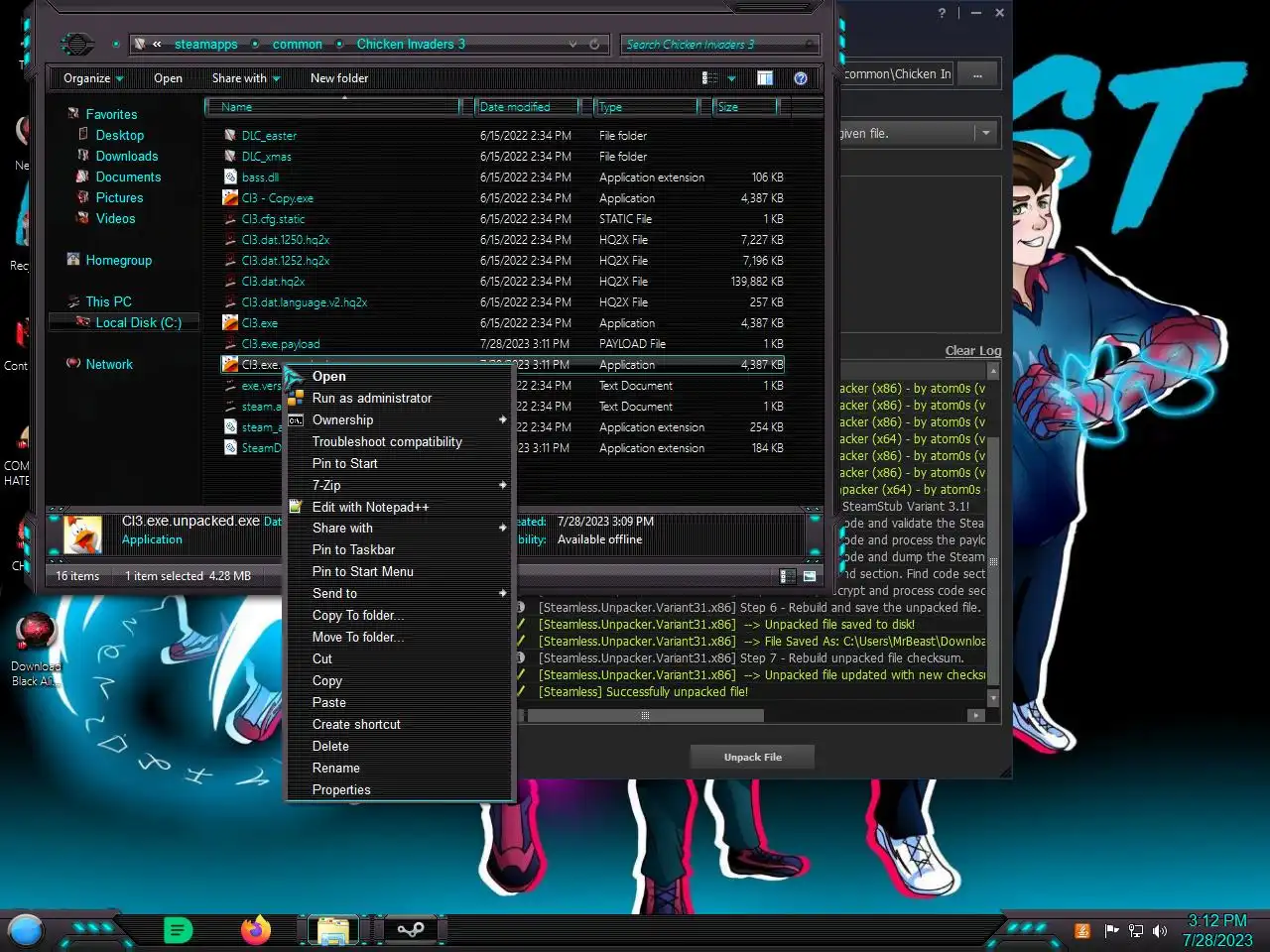The height and width of the screenshot is (952, 1270).
Task: Choose Rename in the context menu
Action: click(399, 769)
